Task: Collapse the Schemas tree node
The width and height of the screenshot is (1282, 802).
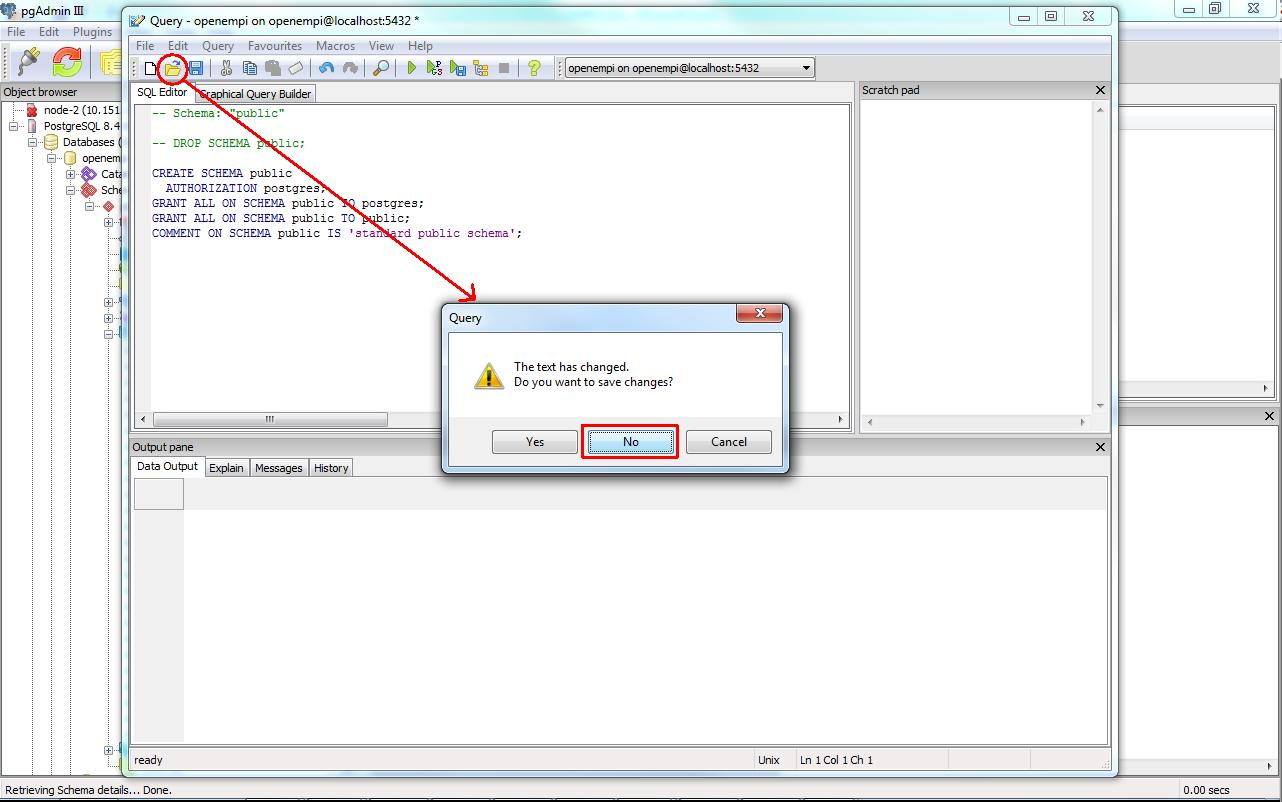Action: coord(71,190)
